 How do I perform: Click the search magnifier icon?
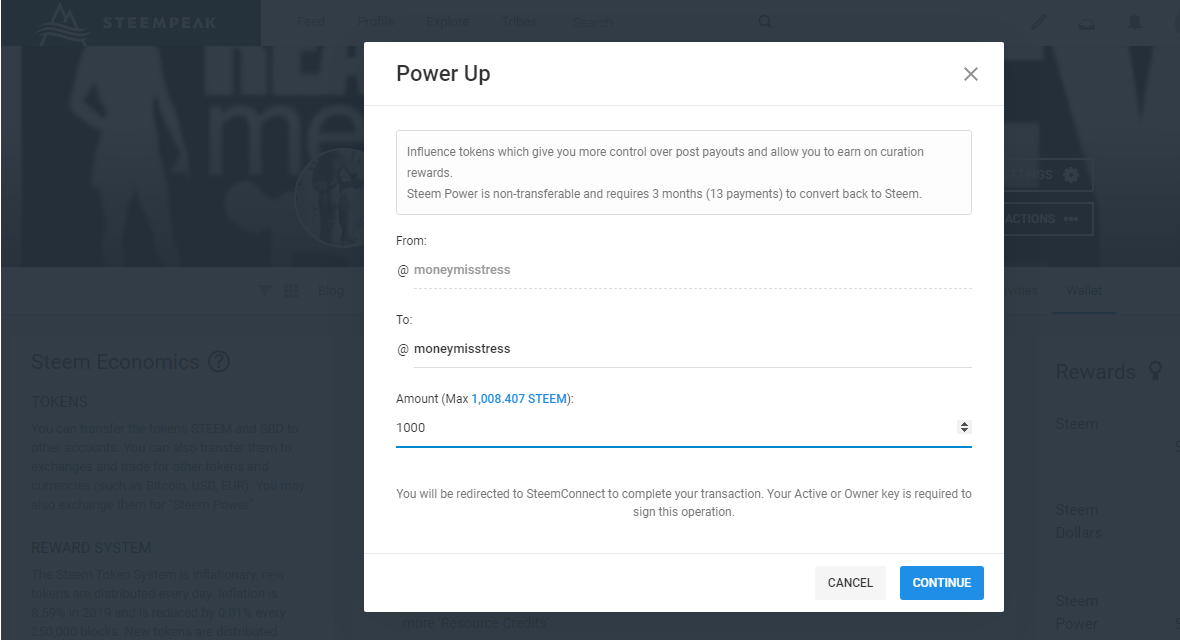click(x=765, y=22)
